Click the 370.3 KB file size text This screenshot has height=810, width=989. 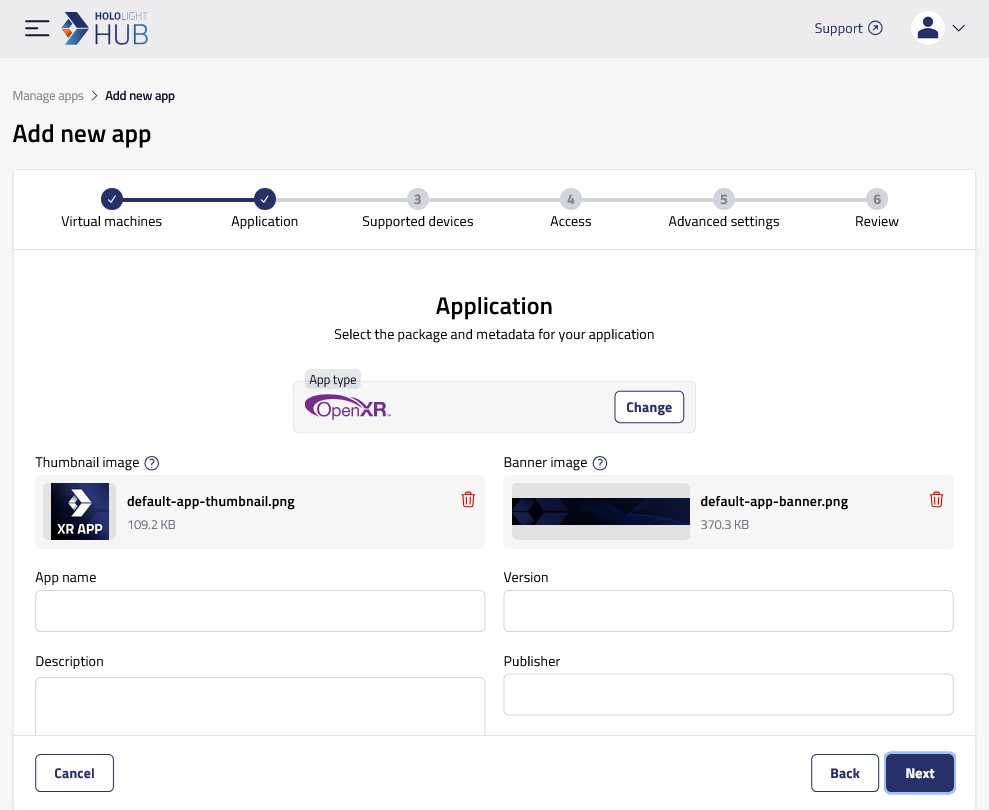tap(725, 525)
